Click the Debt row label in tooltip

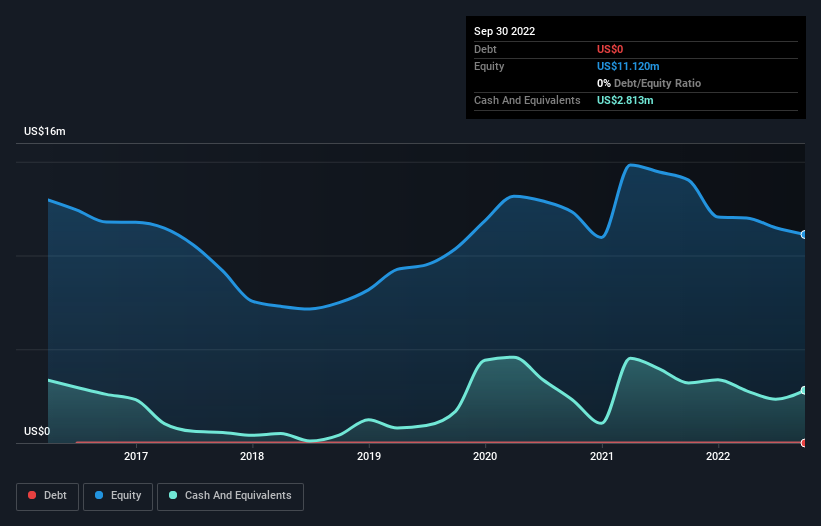click(485, 49)
